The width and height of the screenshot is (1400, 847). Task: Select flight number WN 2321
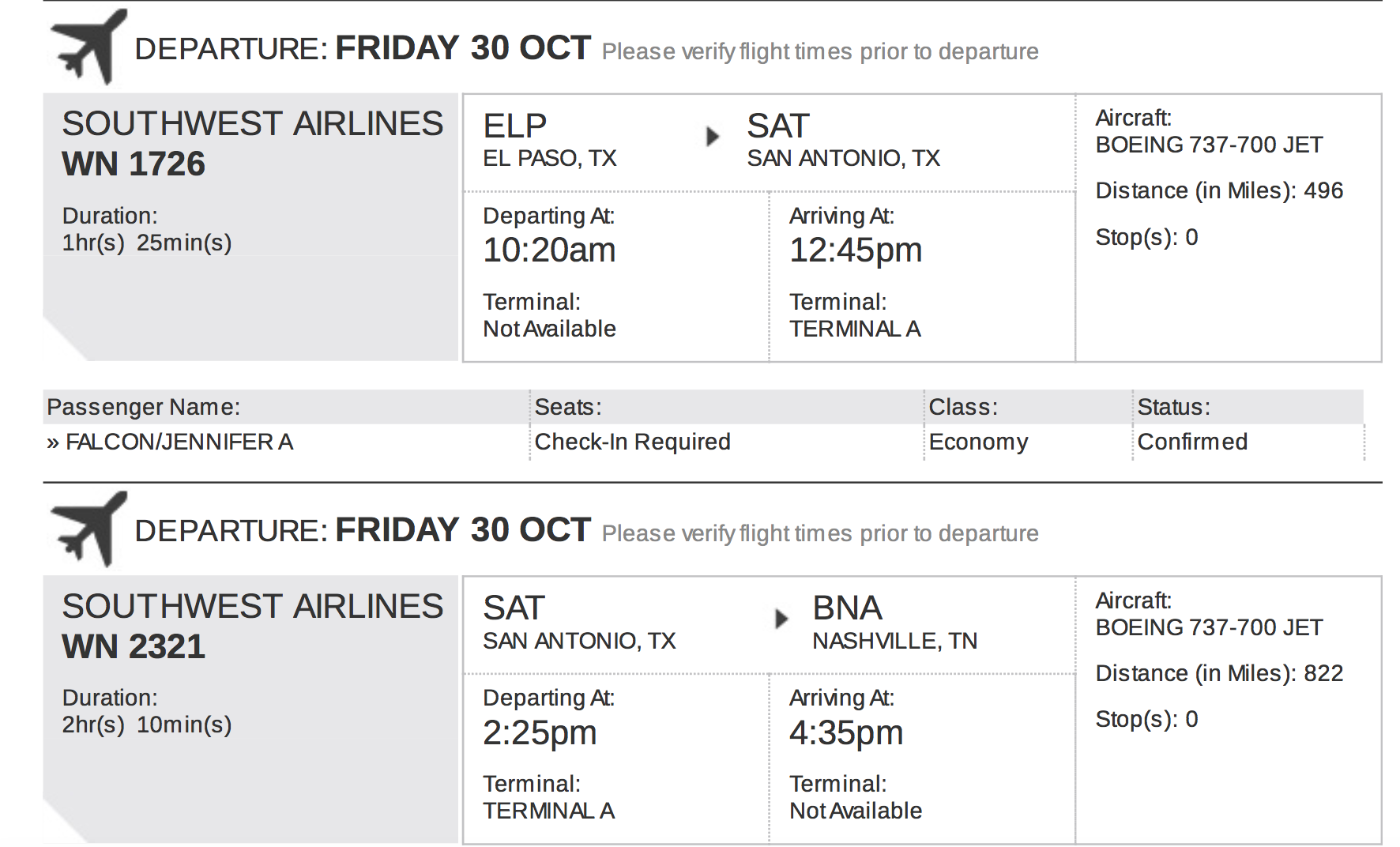[x=134, y=646]
